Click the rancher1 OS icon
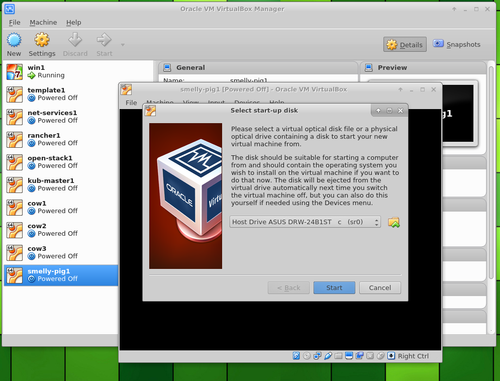The height and width of the screenshot is (381, 500). 15,140
